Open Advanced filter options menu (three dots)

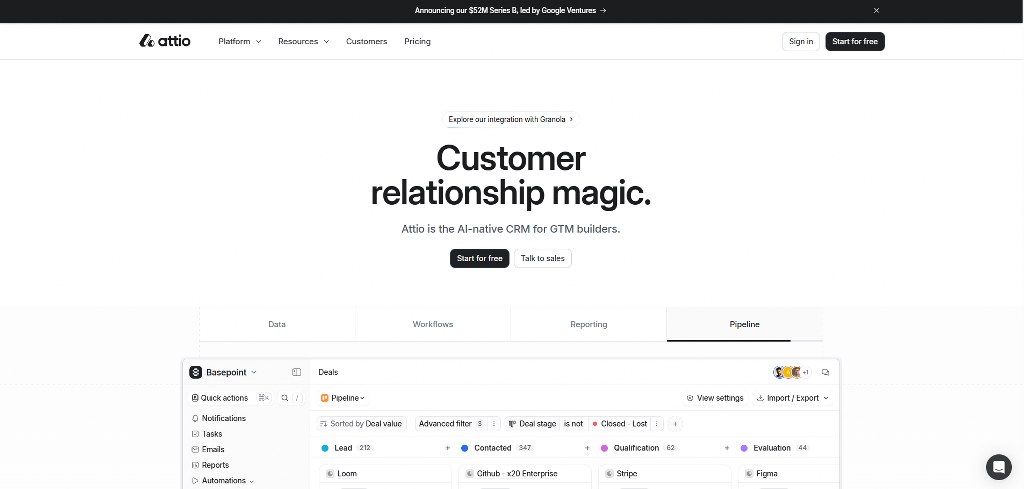point(494,424)
